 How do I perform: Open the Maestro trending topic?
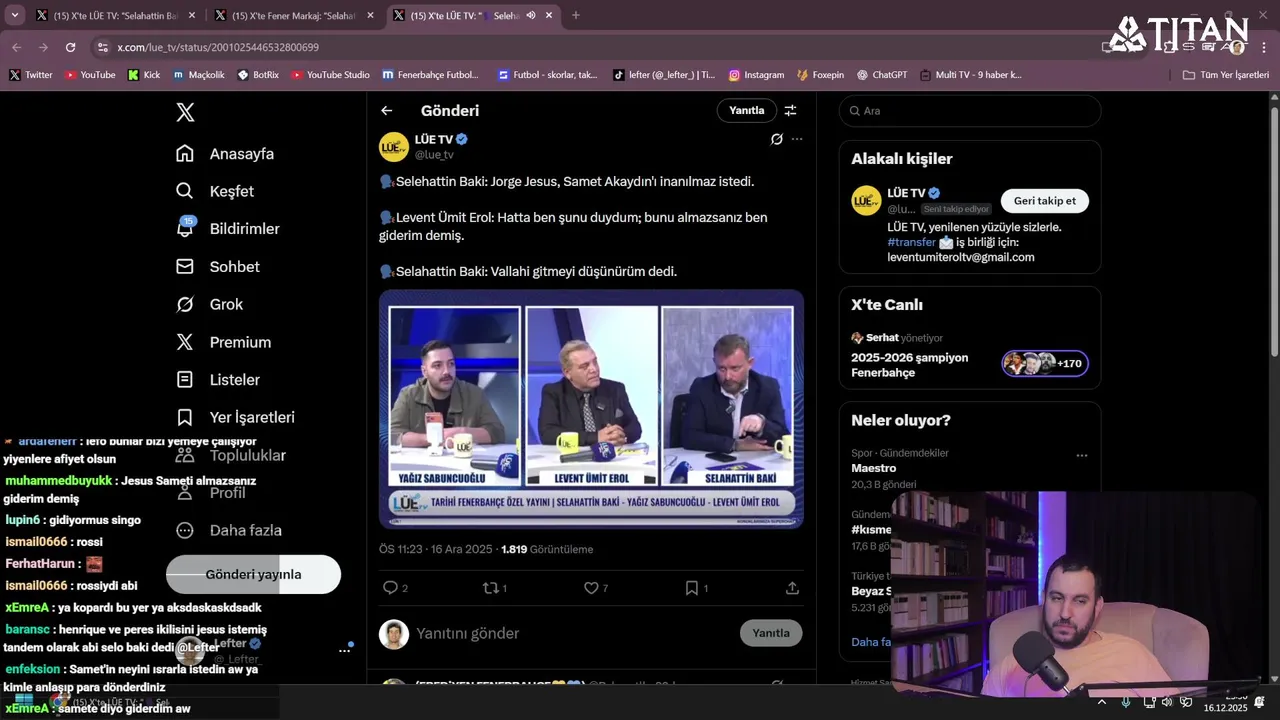point(873,468)
